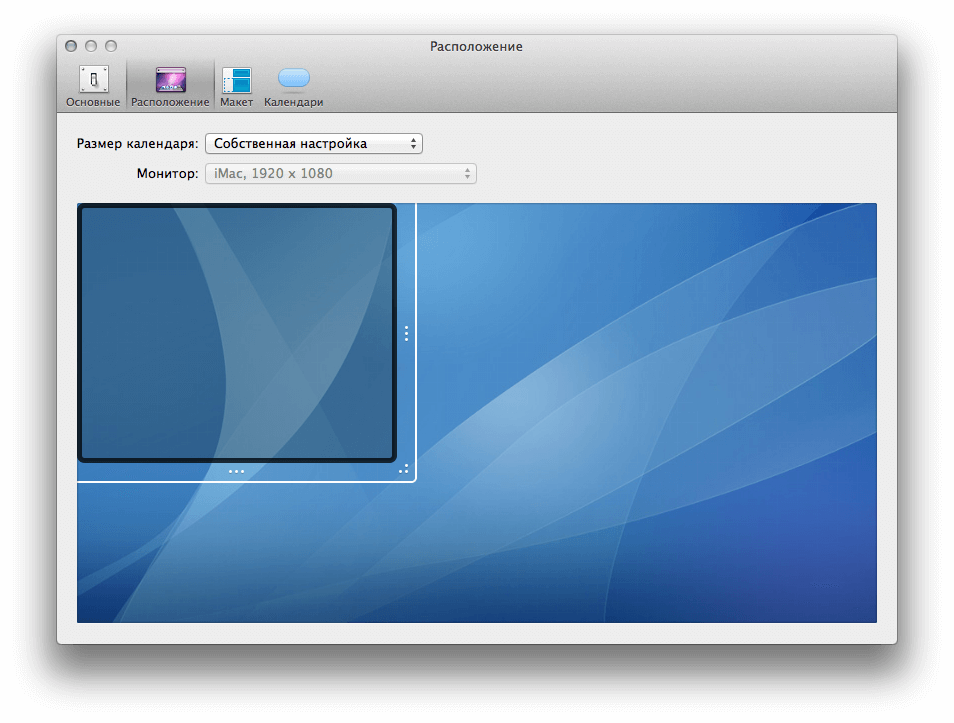
Task: Select the Расположение toolbar icon
Action: (170, 80)
